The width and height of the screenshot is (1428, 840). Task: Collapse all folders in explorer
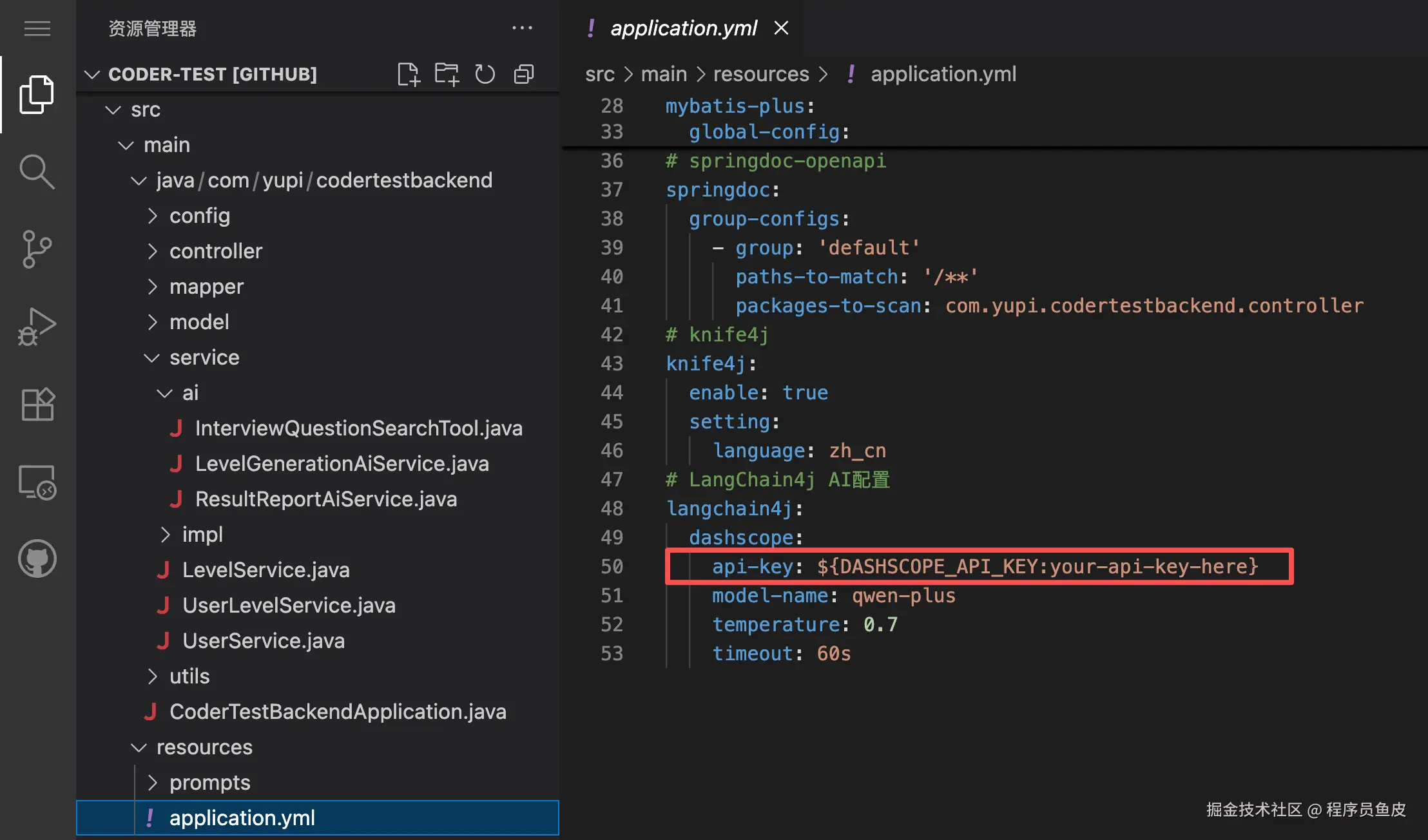click(524, 74)
